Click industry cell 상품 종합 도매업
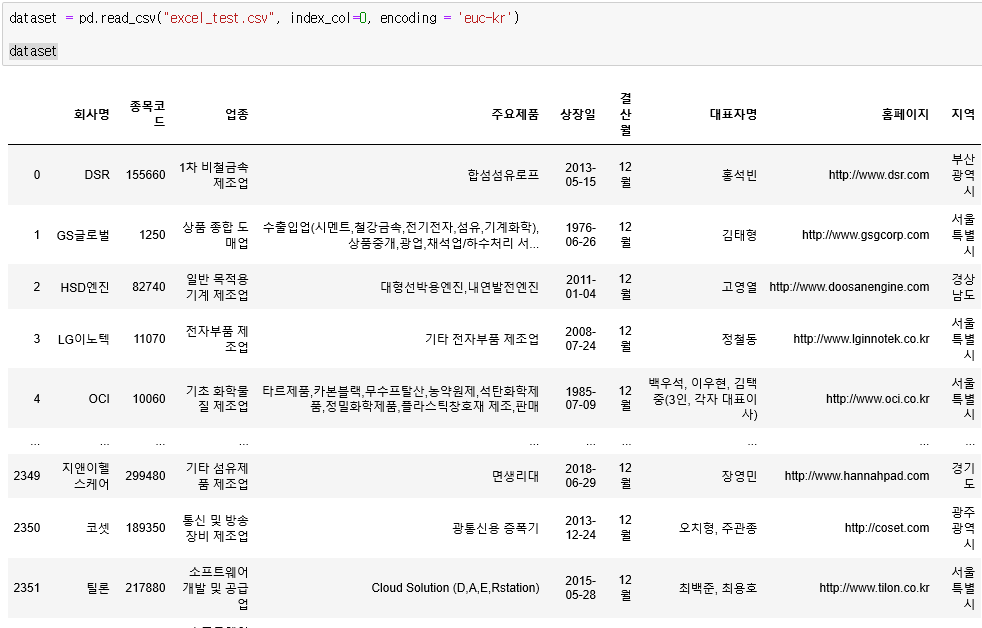Screen dimensions: 982x628 click(215, 235)
